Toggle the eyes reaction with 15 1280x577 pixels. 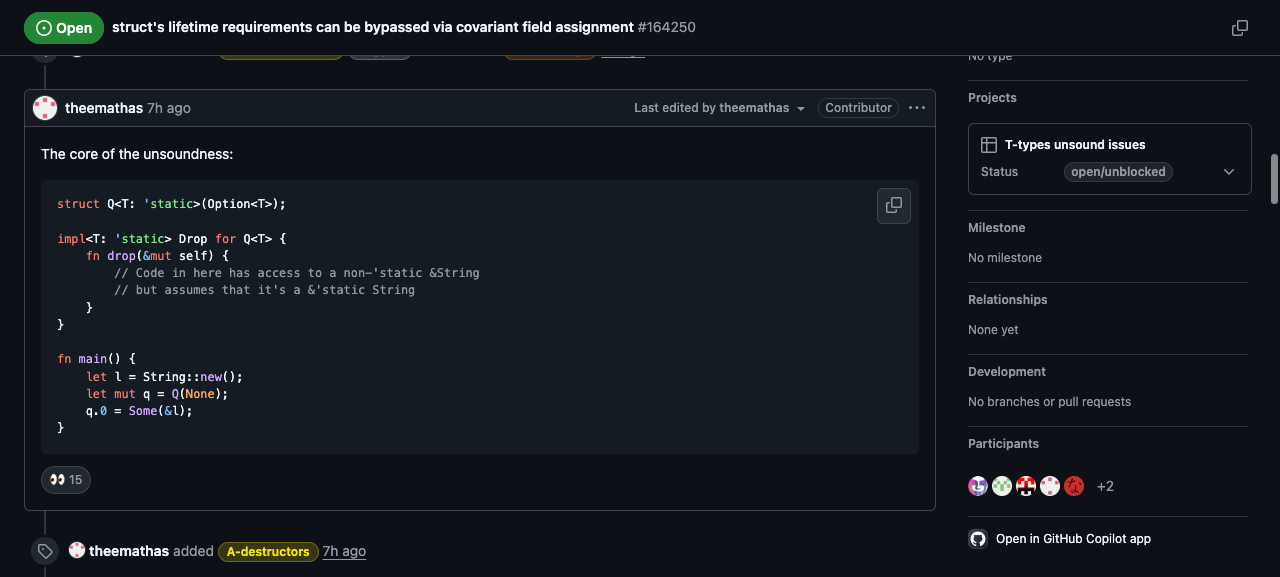tap(66, 480)
